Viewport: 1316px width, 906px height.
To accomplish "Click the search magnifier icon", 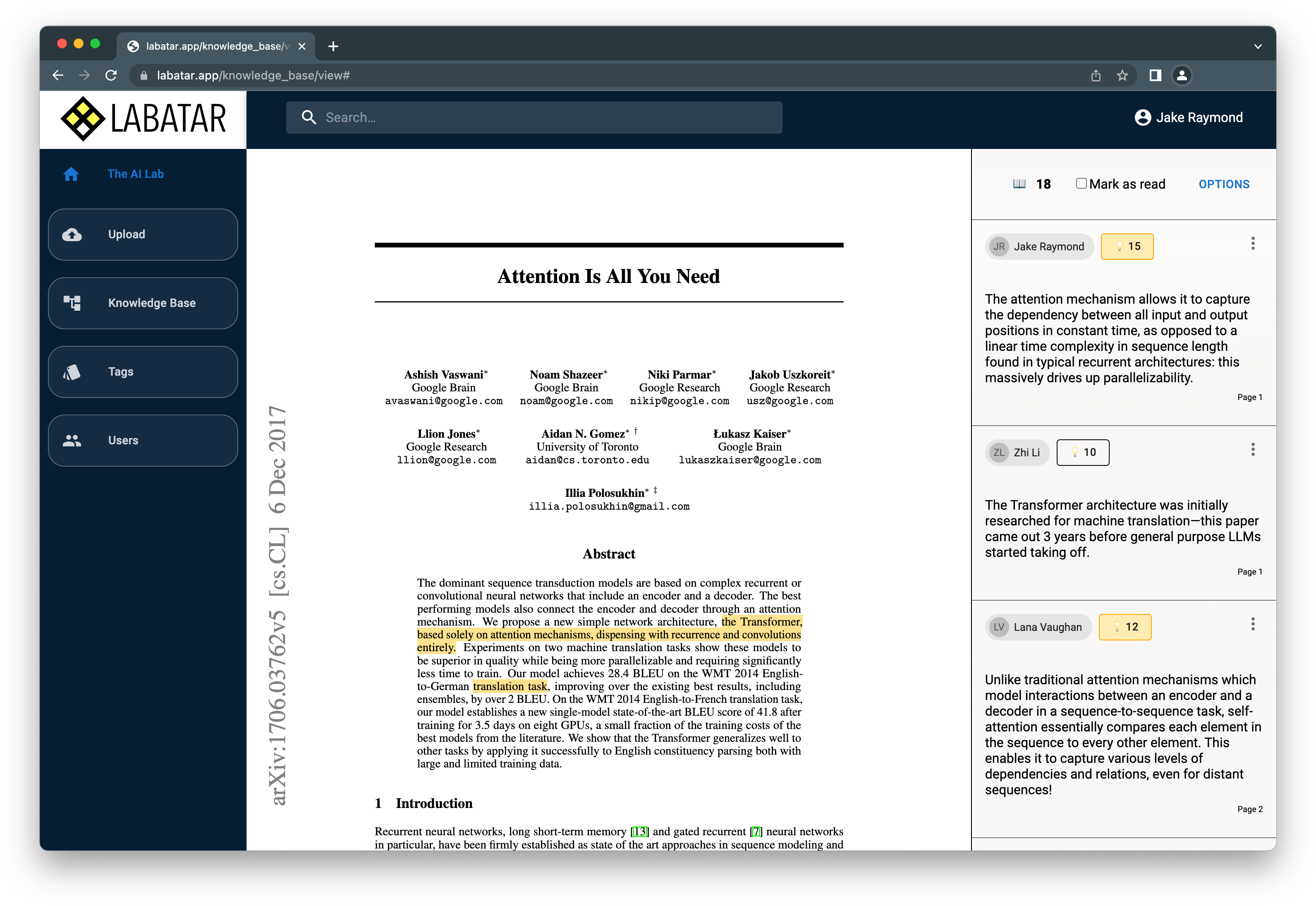I will (x=309, y=117).
